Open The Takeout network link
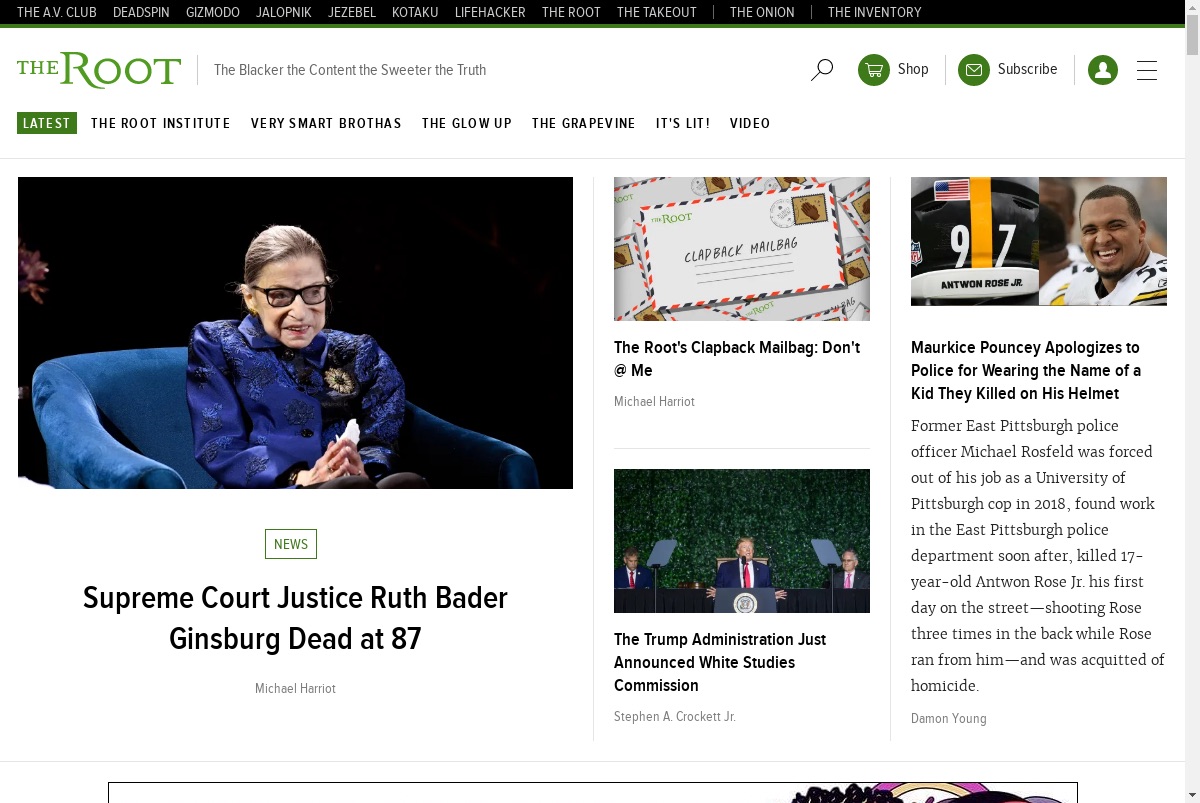The image size is (1200, 803). tap(657, 13)
